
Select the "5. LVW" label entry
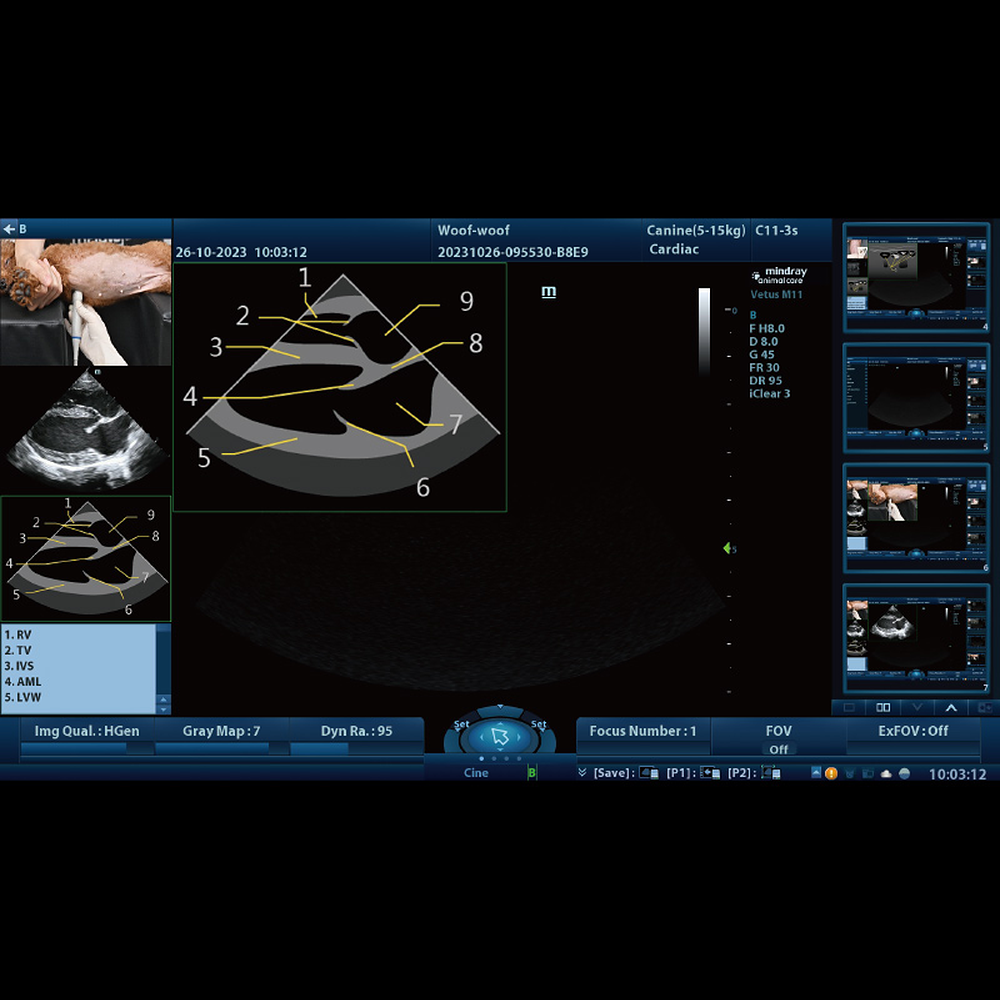[x=22, y=697]
